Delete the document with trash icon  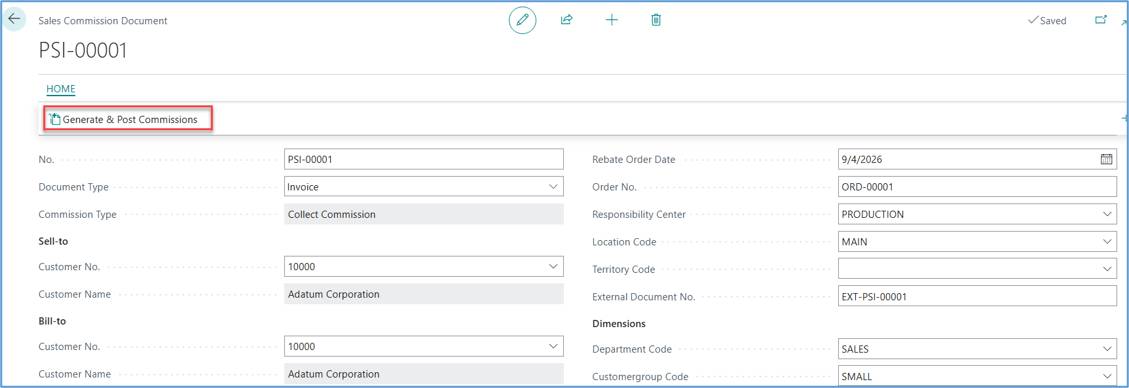pos(656,20)
